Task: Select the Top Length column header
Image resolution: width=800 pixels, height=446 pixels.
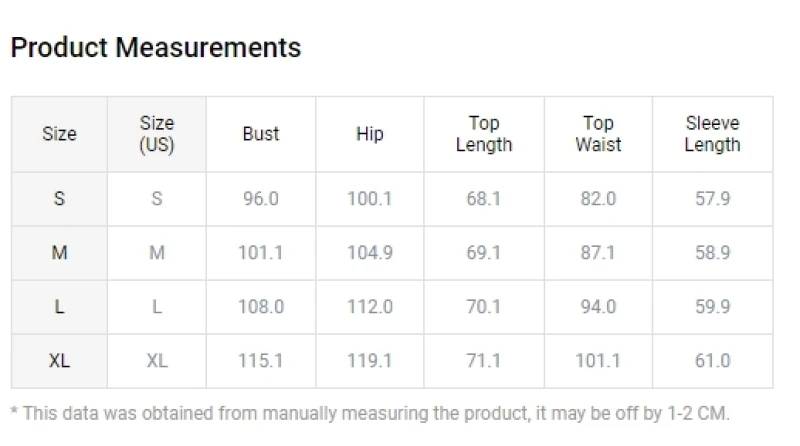Action: (x=484, y=134)
